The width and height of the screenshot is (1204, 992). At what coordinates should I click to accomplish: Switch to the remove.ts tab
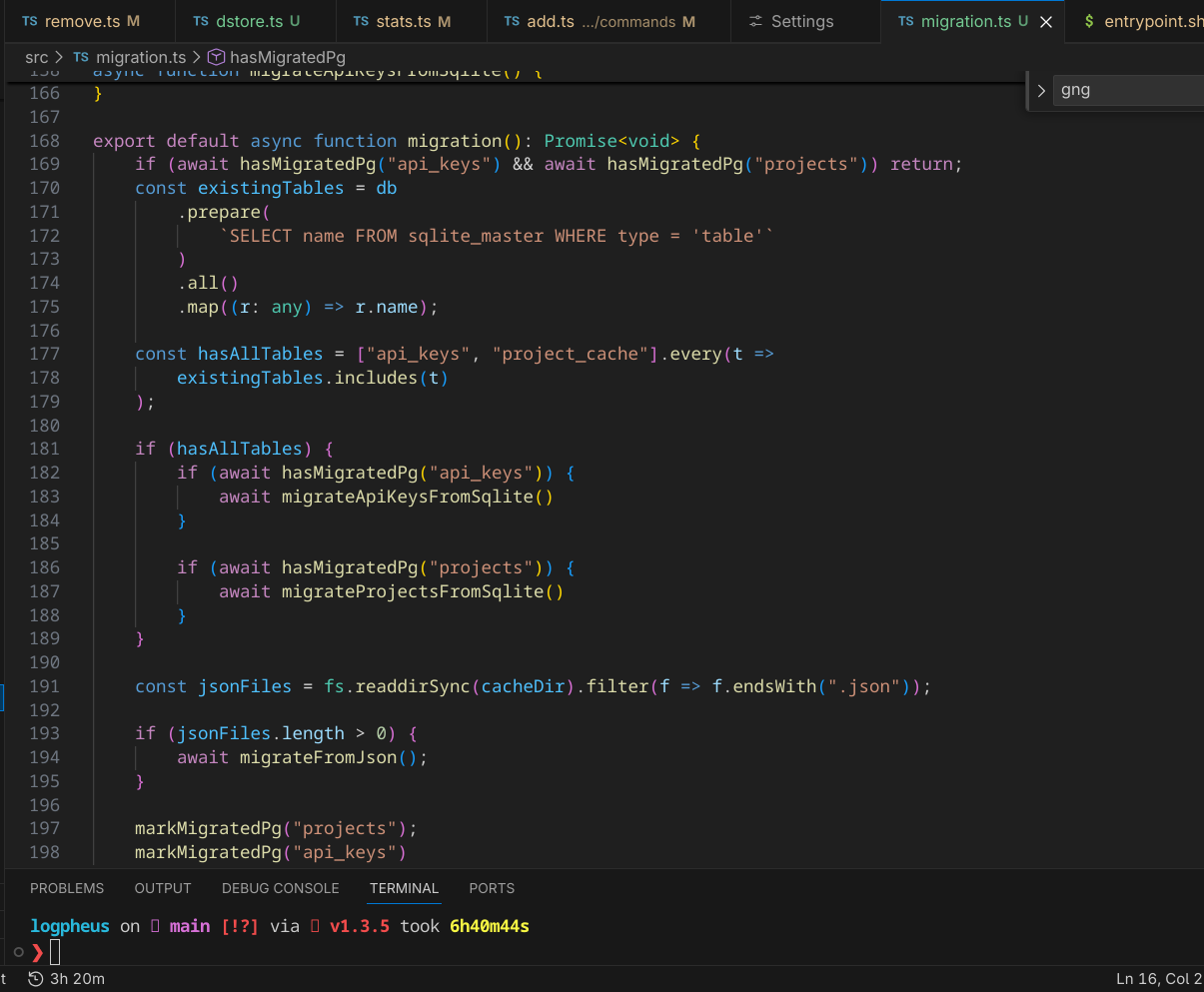tap(82, 21)
